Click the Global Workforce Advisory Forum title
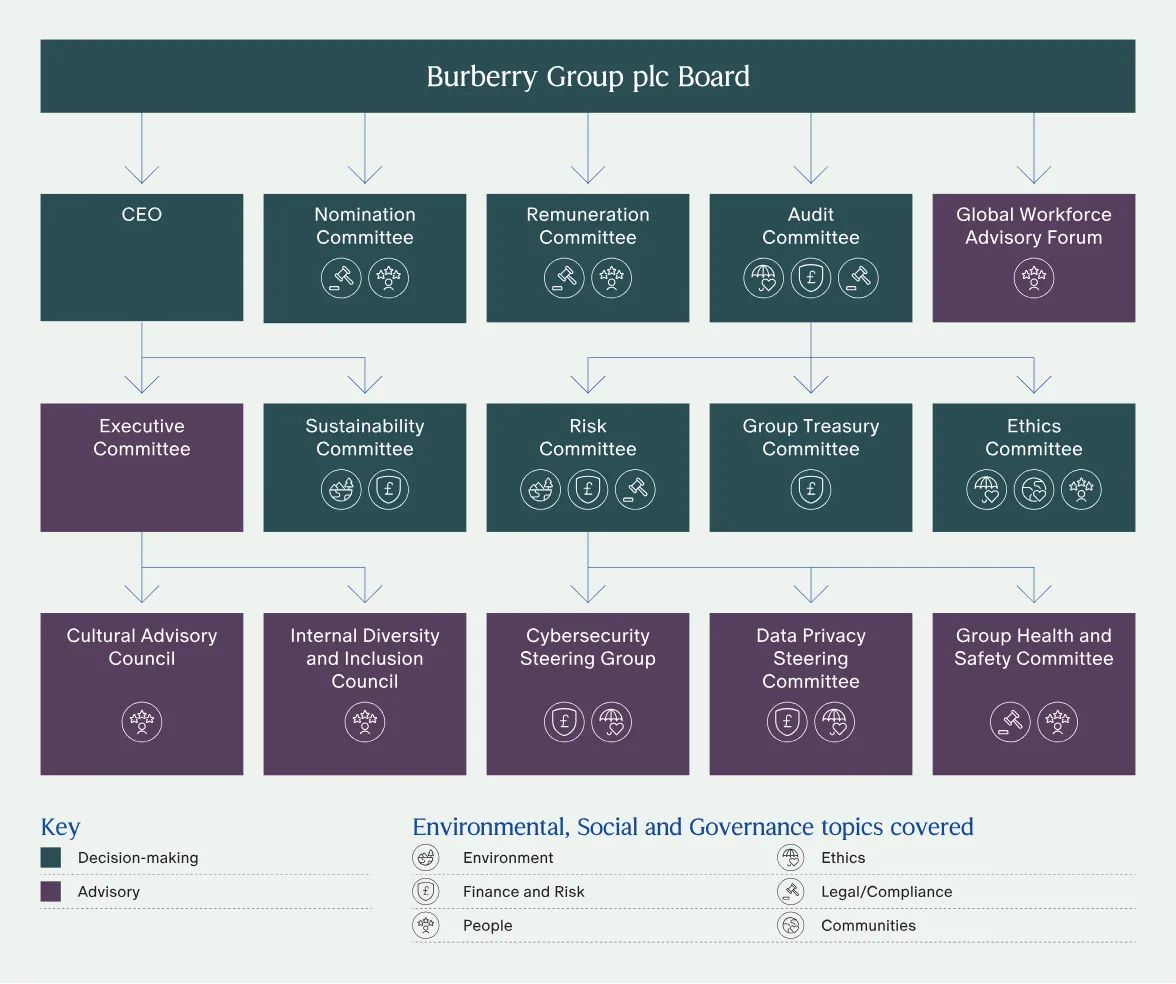 (1034, 226)
